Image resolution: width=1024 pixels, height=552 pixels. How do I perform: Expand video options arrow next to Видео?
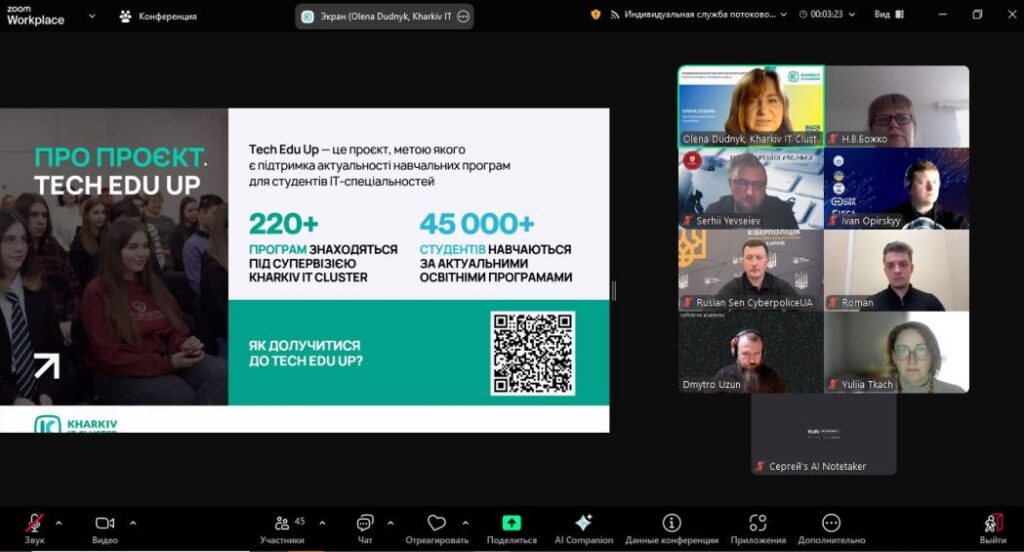tap(133, 523)
